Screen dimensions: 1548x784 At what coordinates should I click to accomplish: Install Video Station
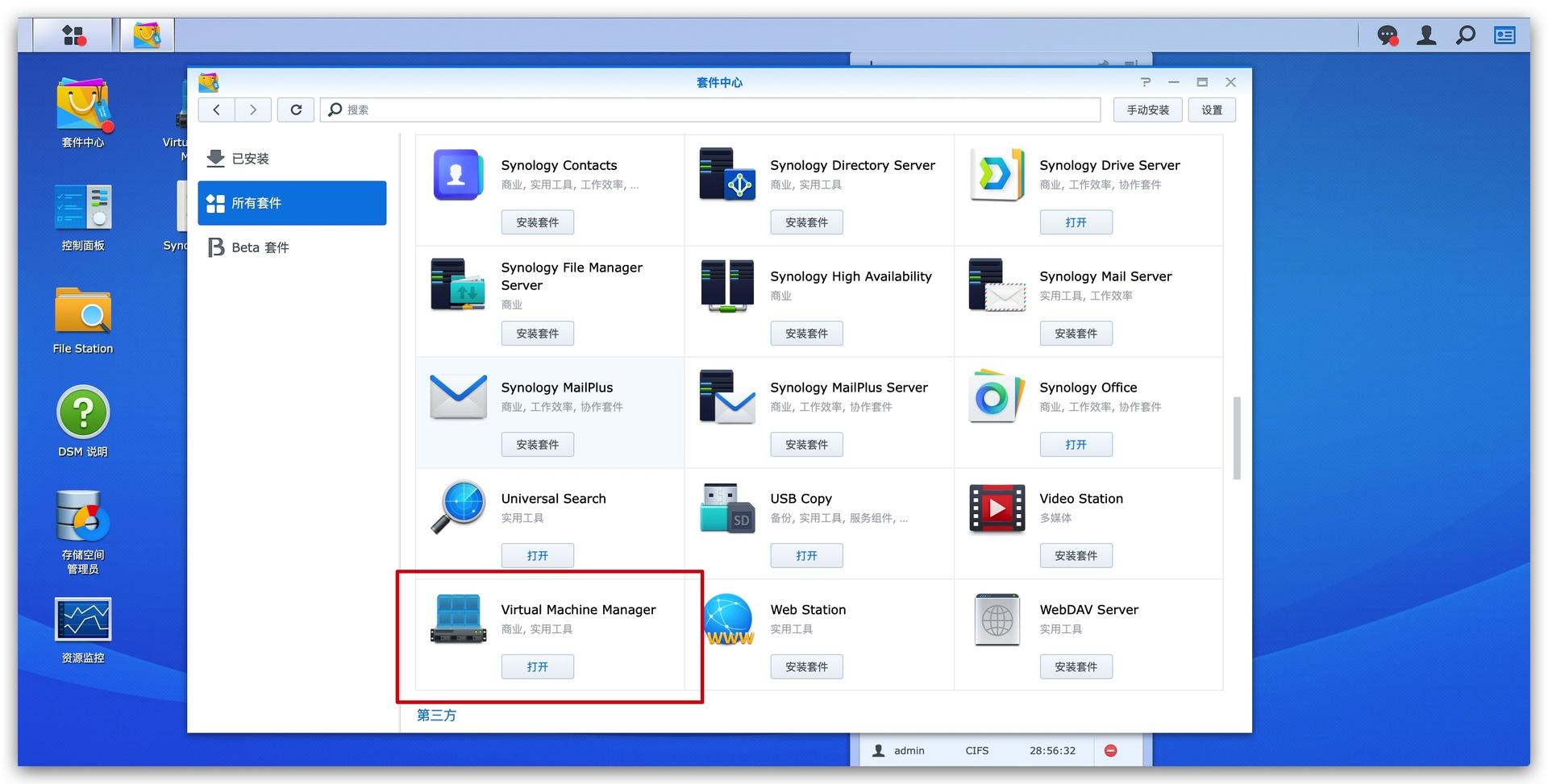(1076, 556)
